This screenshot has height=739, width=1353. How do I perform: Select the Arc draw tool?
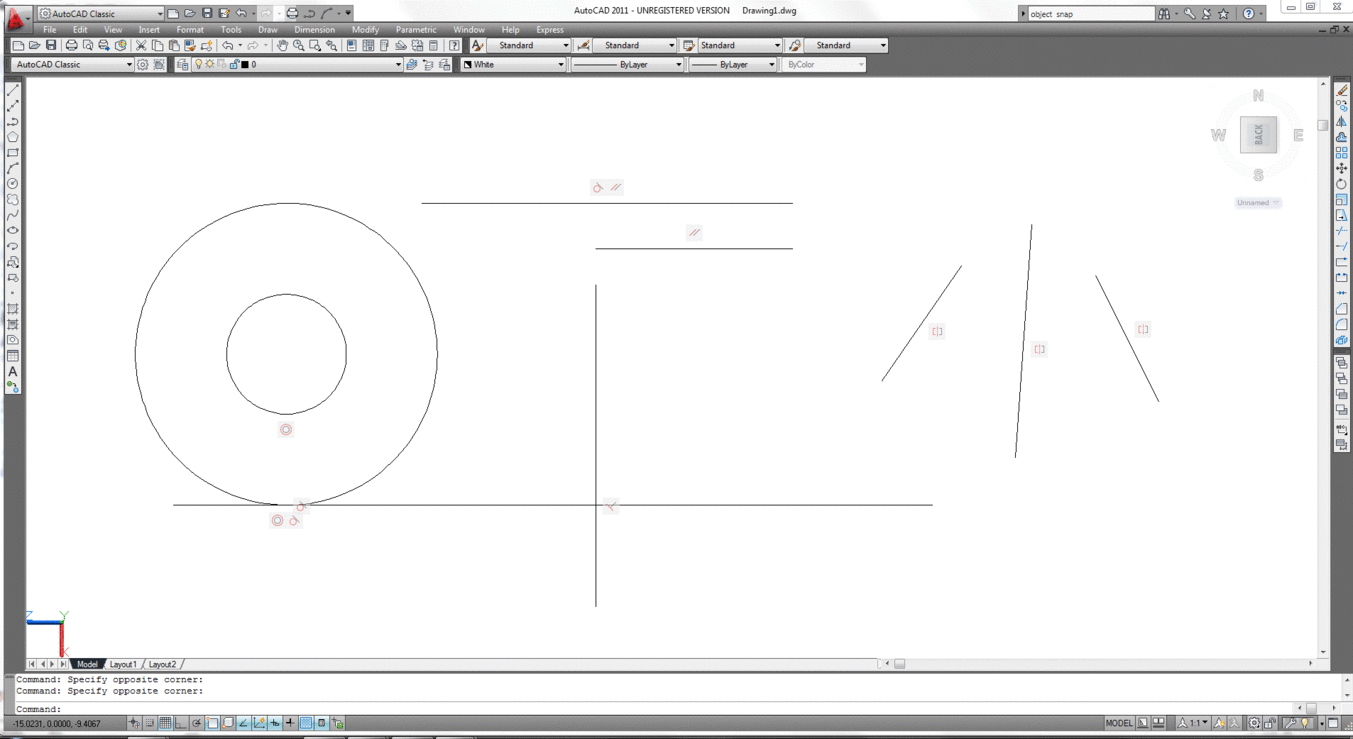13,169
